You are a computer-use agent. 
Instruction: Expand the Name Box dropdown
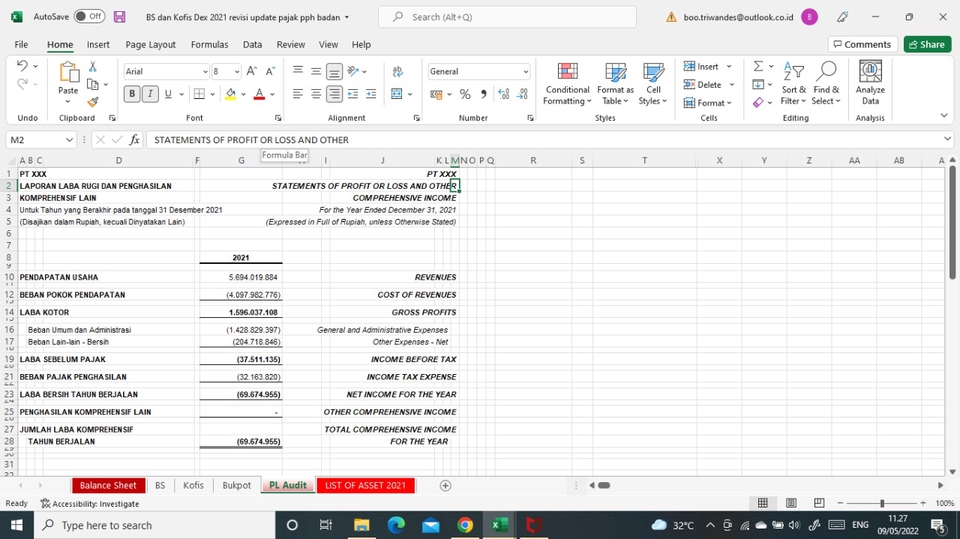pyautogui.click(x=69, y=140)
